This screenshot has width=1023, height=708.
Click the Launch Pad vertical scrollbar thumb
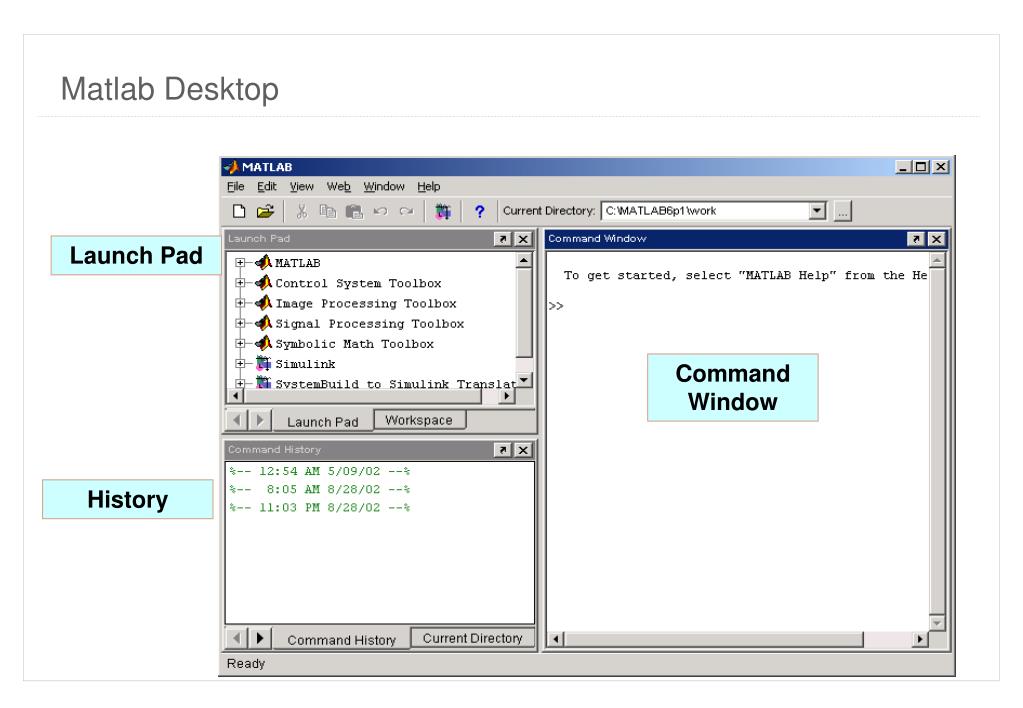coord(524,313)
